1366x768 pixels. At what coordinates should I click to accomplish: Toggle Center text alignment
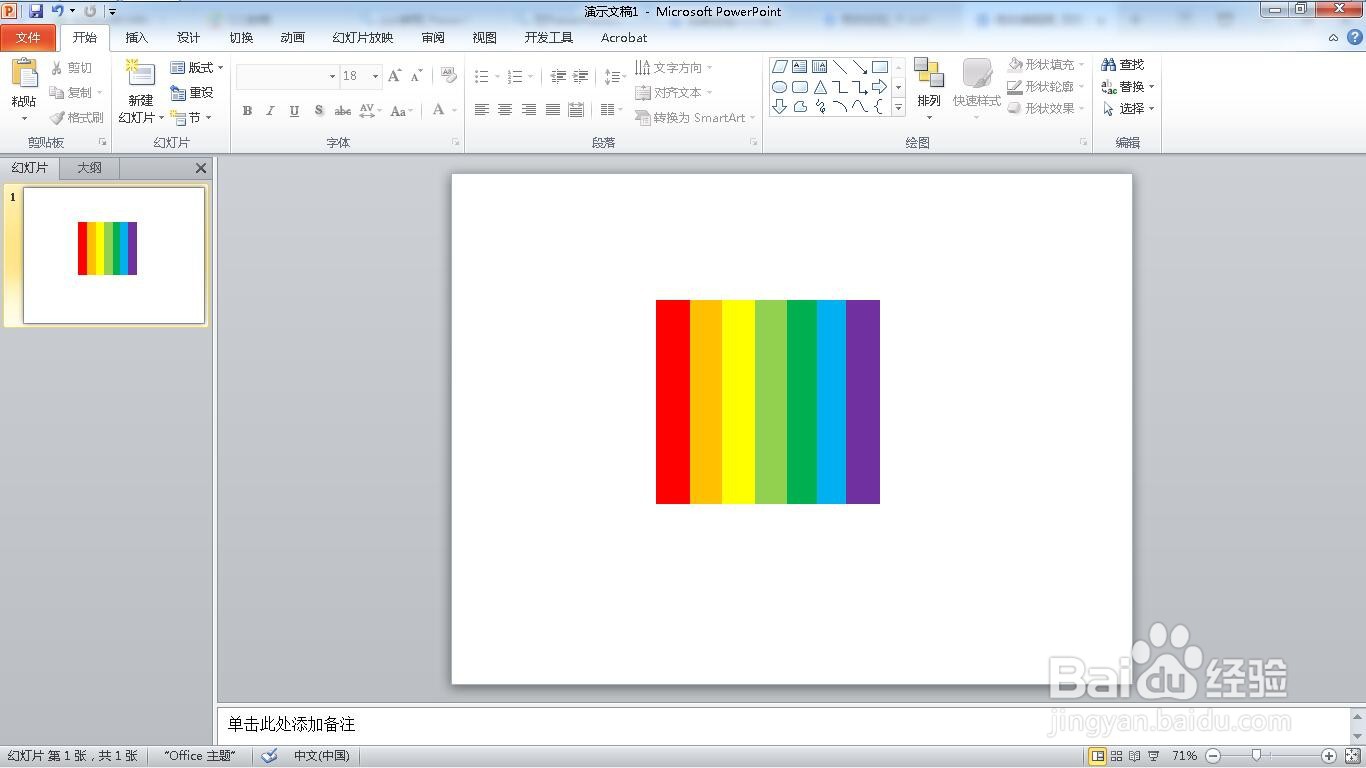pos(505,110)
